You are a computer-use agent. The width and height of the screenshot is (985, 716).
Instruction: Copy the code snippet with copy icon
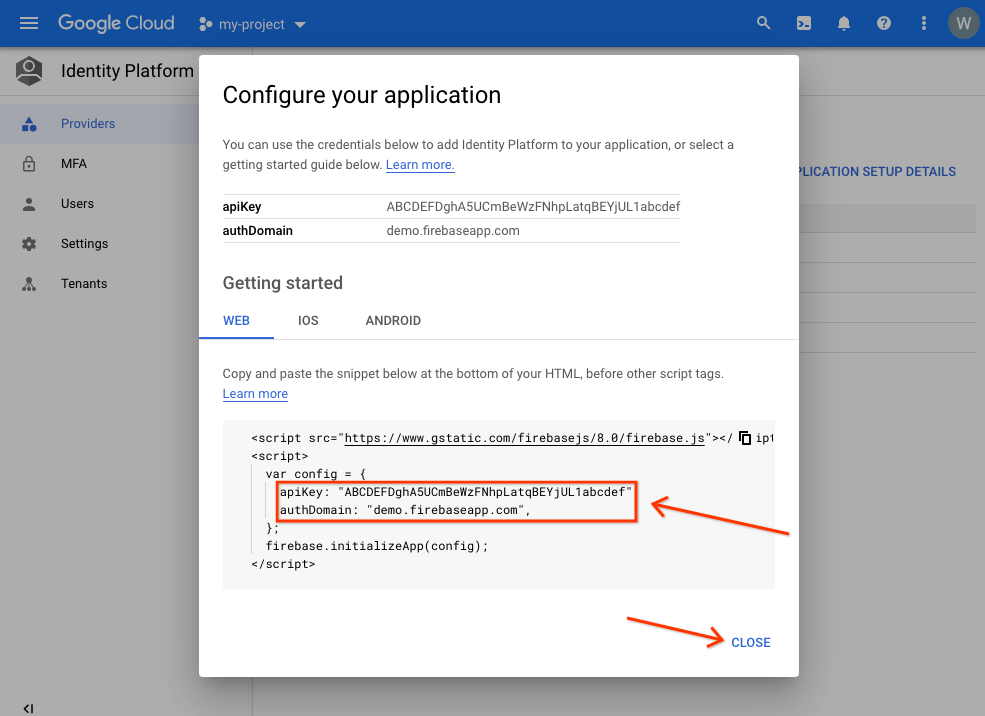[x=745, y=438]
